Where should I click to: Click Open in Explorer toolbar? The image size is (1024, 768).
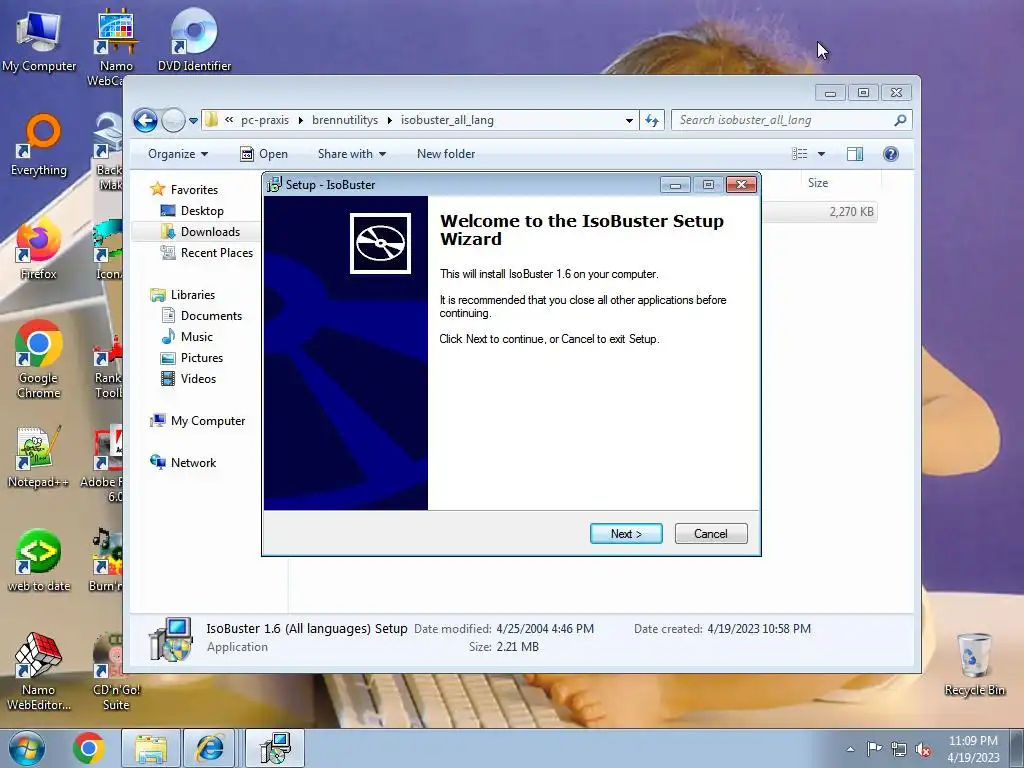pos(264,154)
